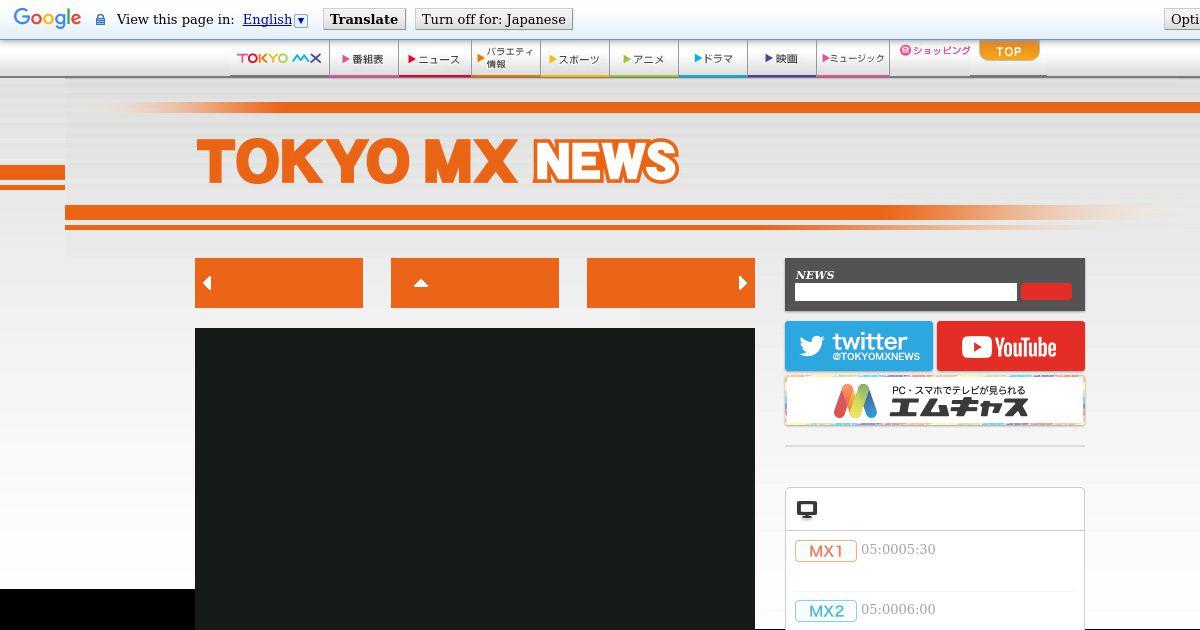The width and height of the screenshot is (1200, 630).
Task: Open the 映画 menu tab
Action: tap(782, 59)
